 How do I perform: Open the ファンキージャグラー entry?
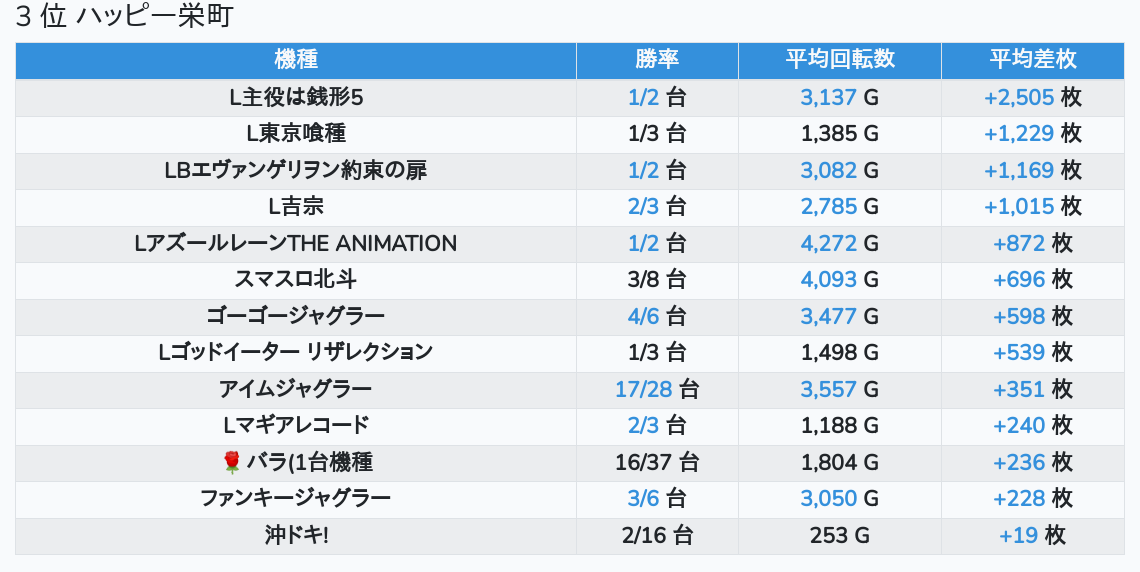296,499
